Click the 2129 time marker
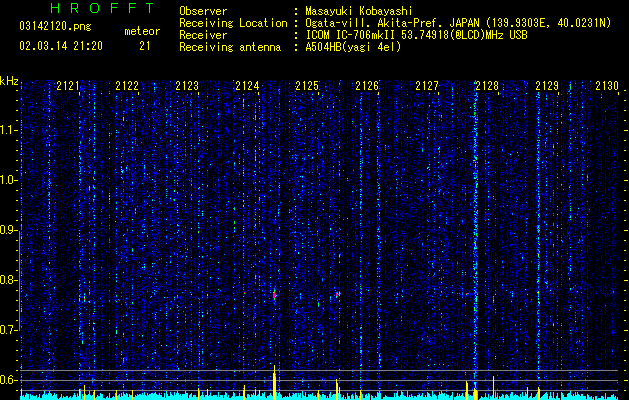629x400 pixels. [547, 86]
